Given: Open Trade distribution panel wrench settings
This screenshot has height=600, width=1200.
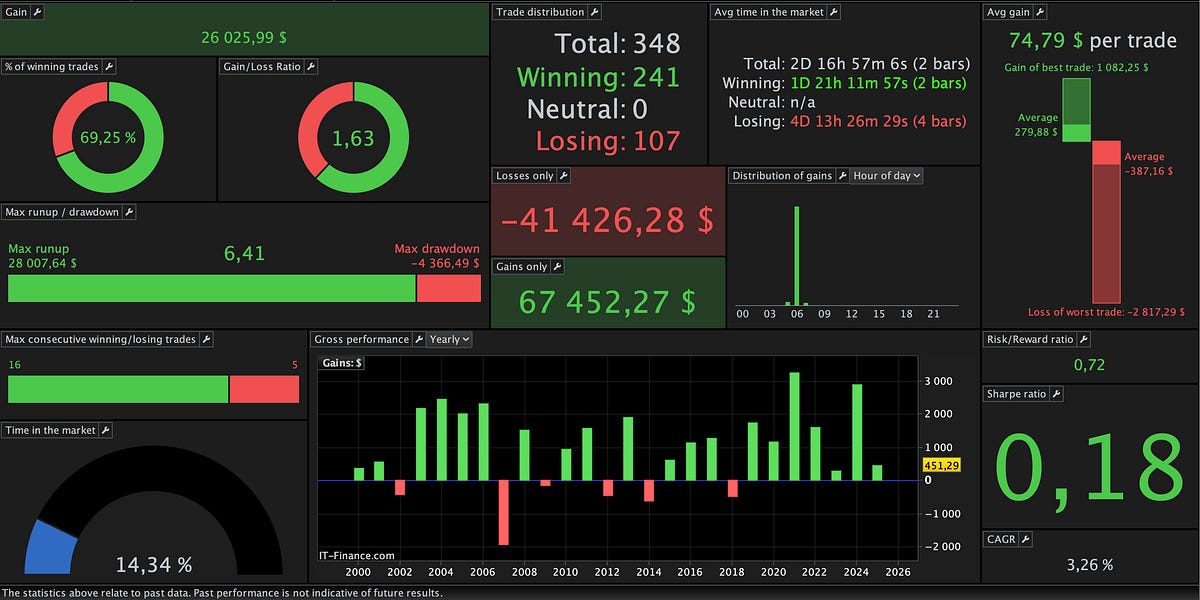Looking at the screenshot, I should (x=594, y=12).
